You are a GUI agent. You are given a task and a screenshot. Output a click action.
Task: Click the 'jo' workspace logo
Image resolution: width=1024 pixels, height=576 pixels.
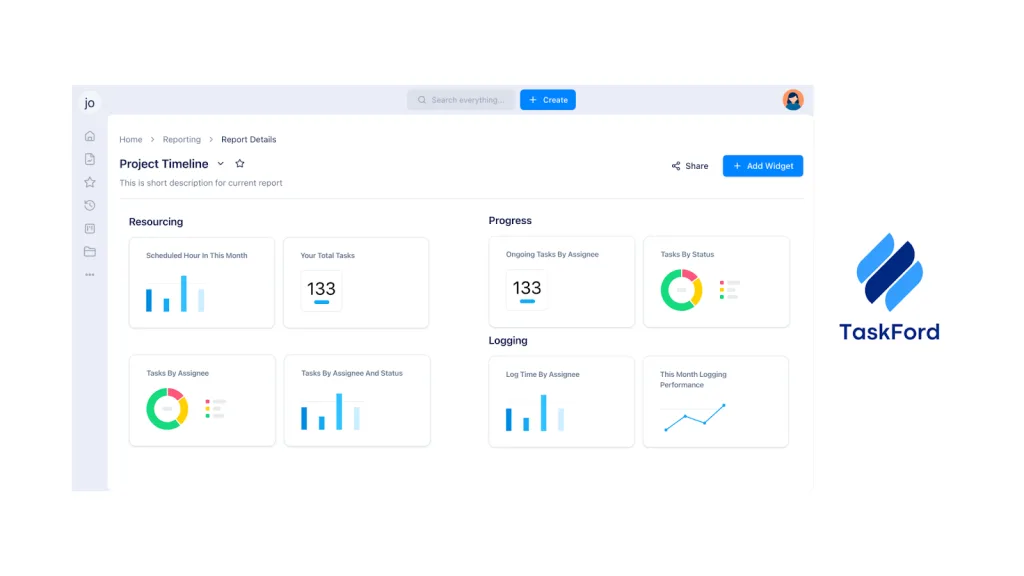90,103
